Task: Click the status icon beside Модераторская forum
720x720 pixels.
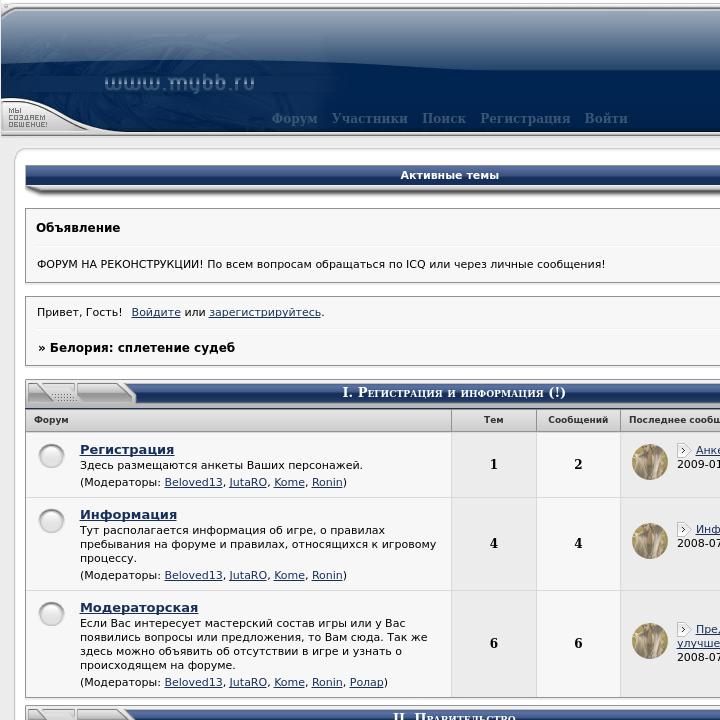Action: point(51,614)
